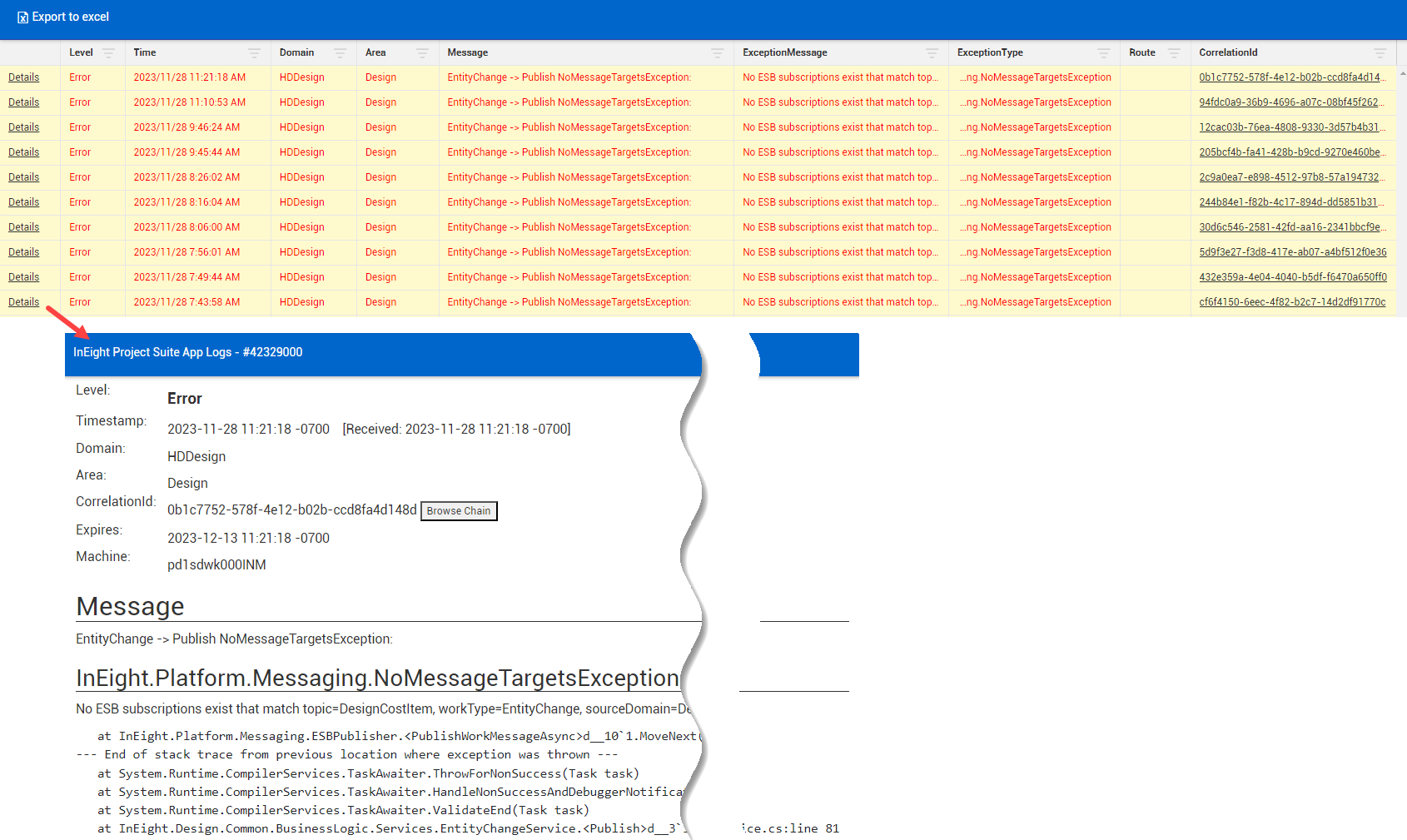Click the popup title 'InEight Project Suite App Logs - #42329000'
This screenshot has height=840, width=1407.
tap(188, 352)
